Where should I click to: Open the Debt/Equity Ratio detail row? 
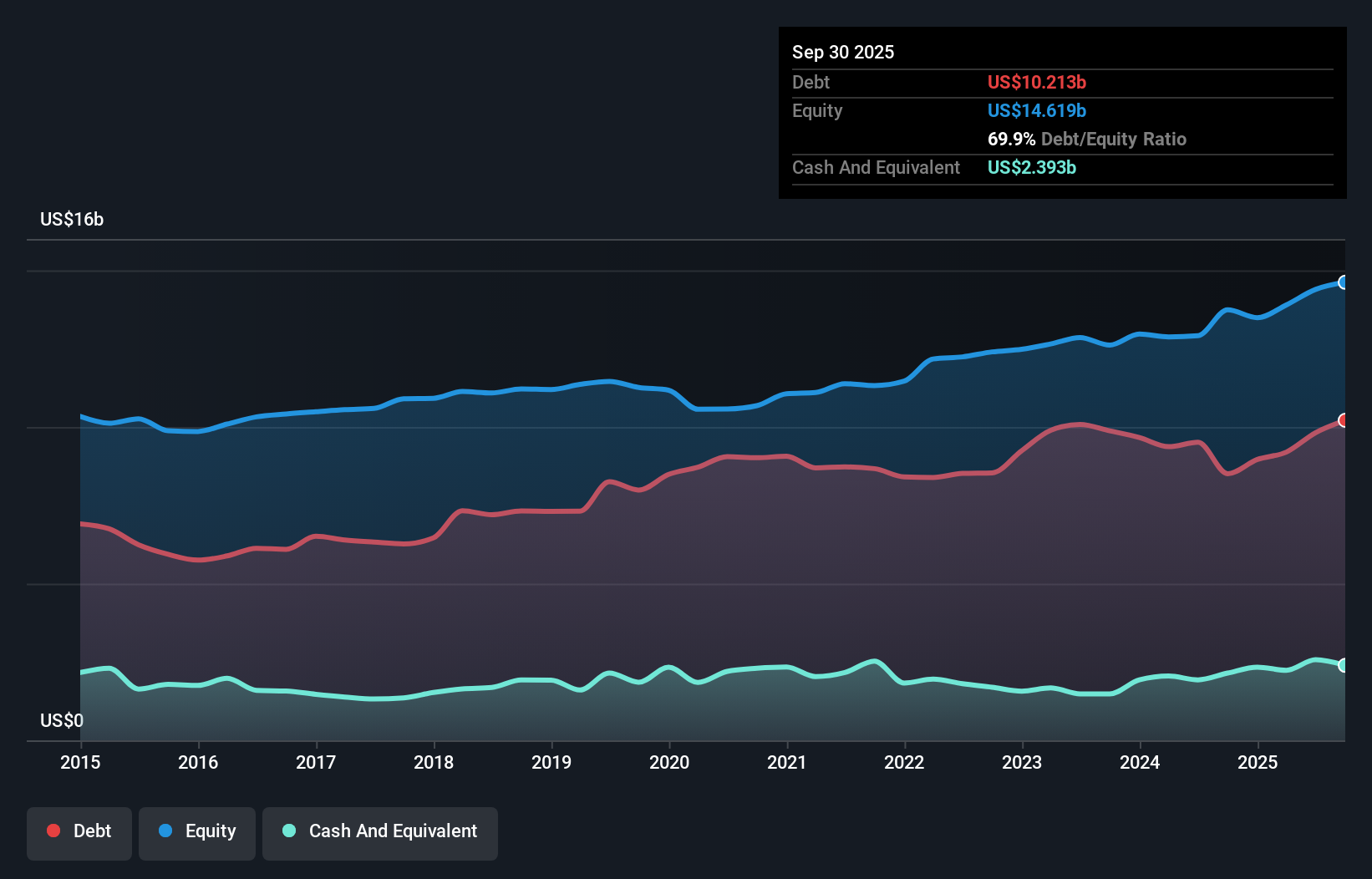(1087, 139)
